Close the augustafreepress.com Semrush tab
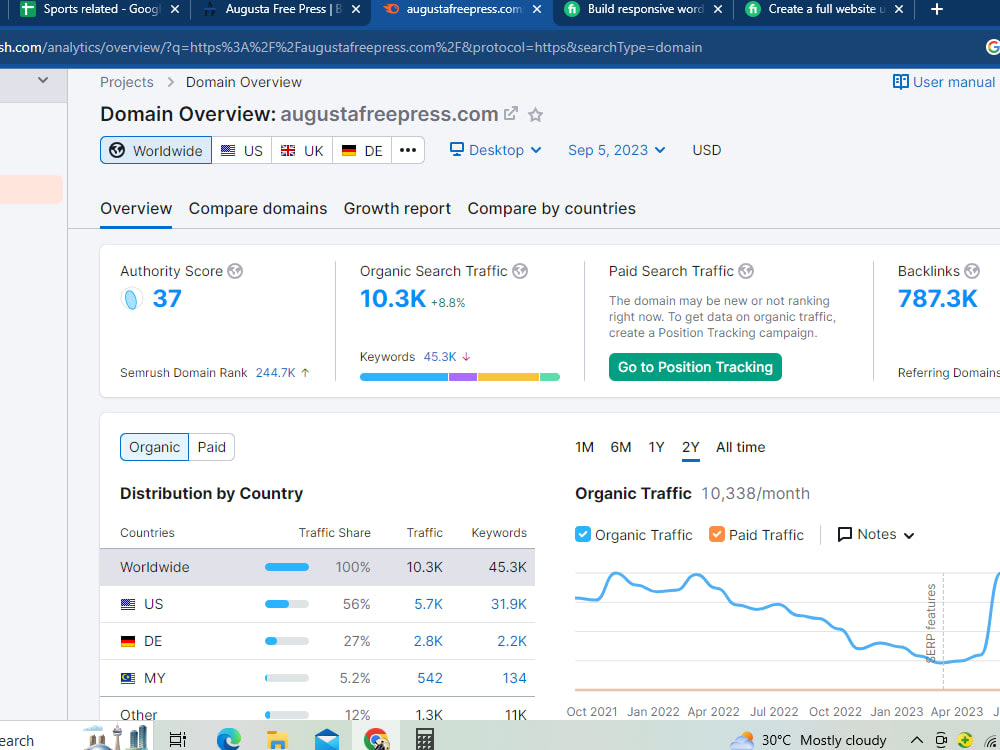Image resolution: width=1000 pixels, height=750 pixels. pyautogui.click(x=537, y=9)
